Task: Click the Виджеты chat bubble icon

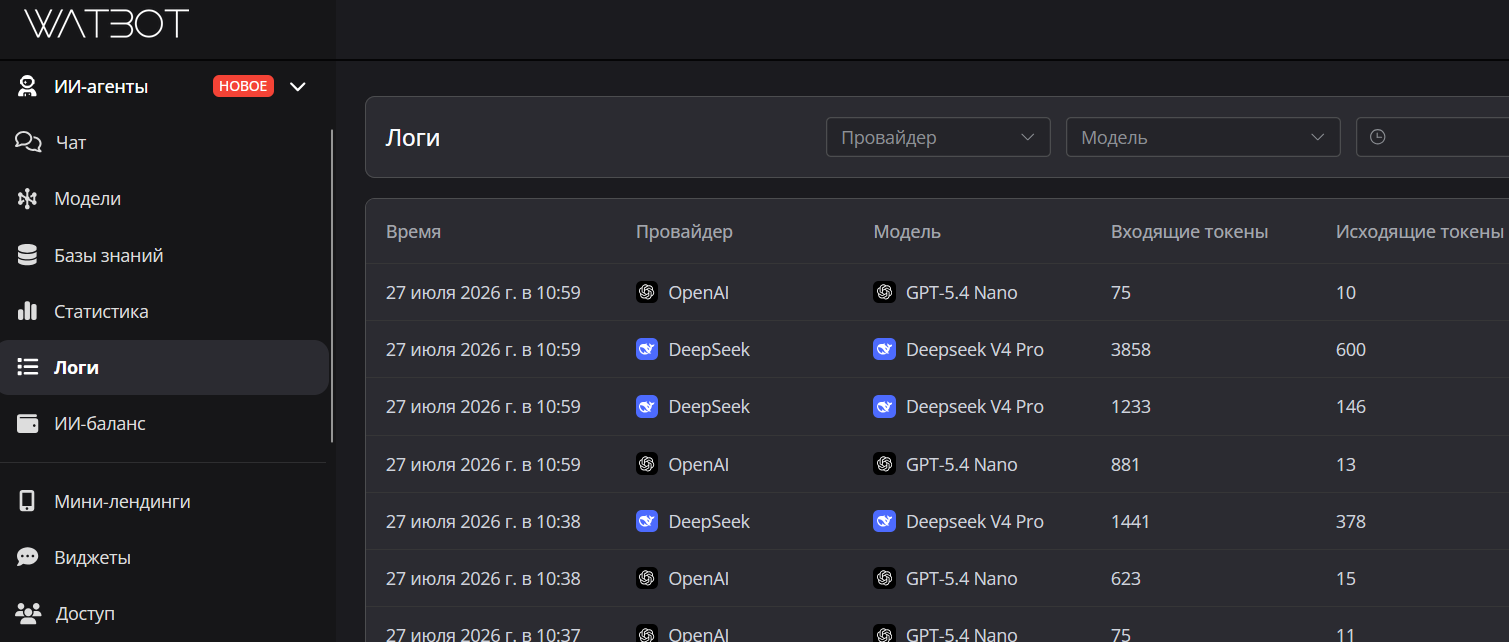Action: (x=28, y=557)
